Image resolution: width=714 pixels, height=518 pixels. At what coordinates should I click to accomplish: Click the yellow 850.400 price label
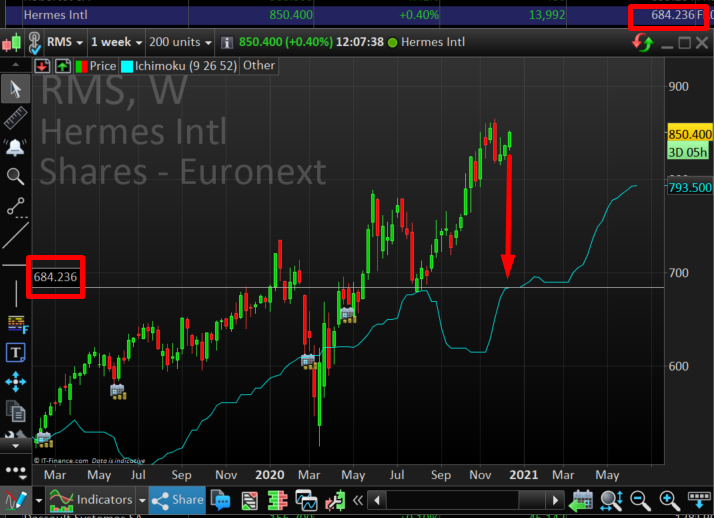pos(689,134)
